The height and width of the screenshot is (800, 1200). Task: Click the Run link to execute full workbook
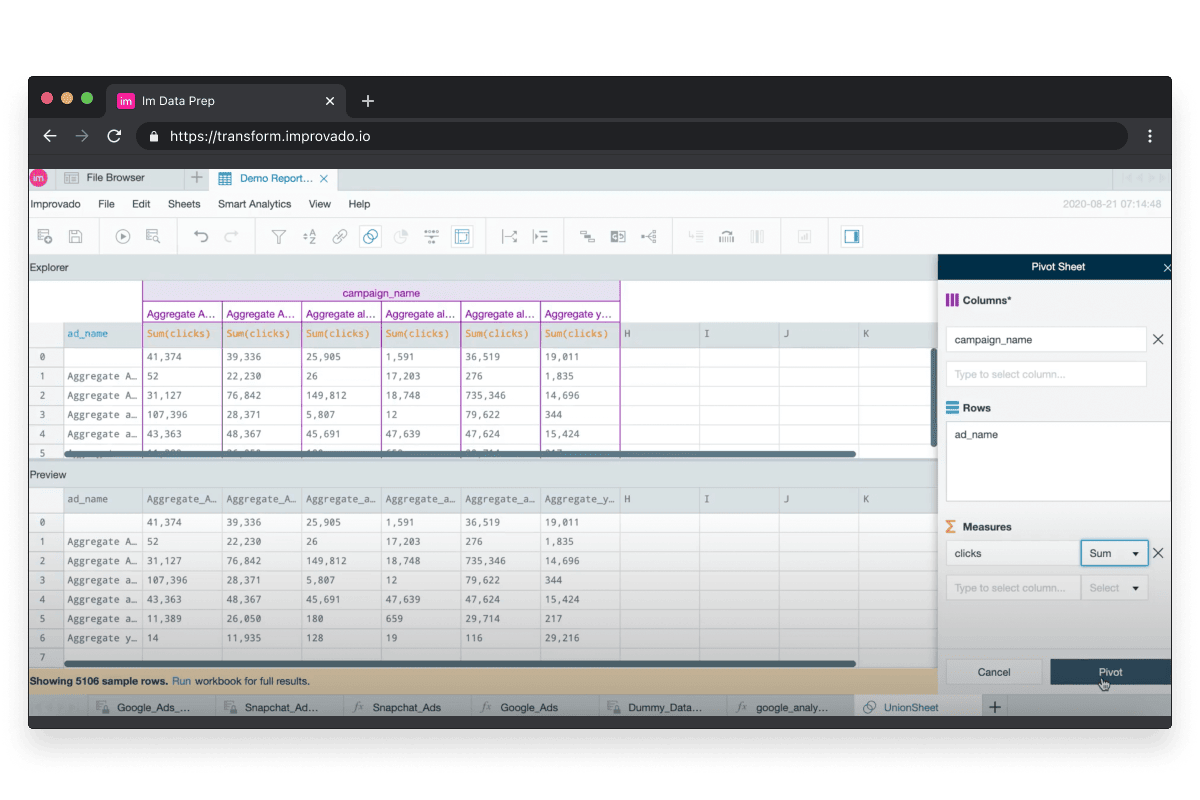pos(181,680)
